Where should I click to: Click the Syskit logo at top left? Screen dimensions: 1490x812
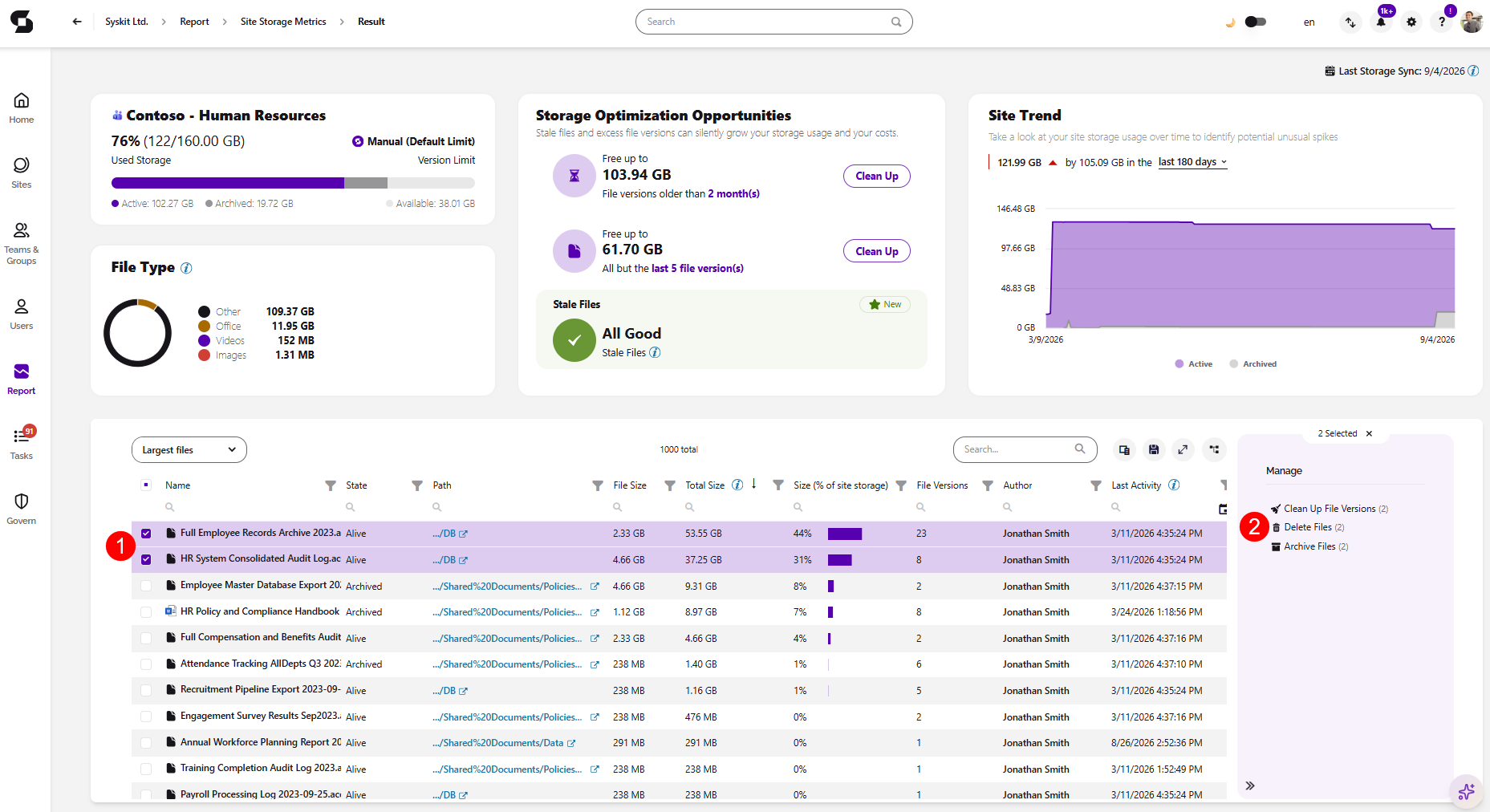[x=22, y=22]
